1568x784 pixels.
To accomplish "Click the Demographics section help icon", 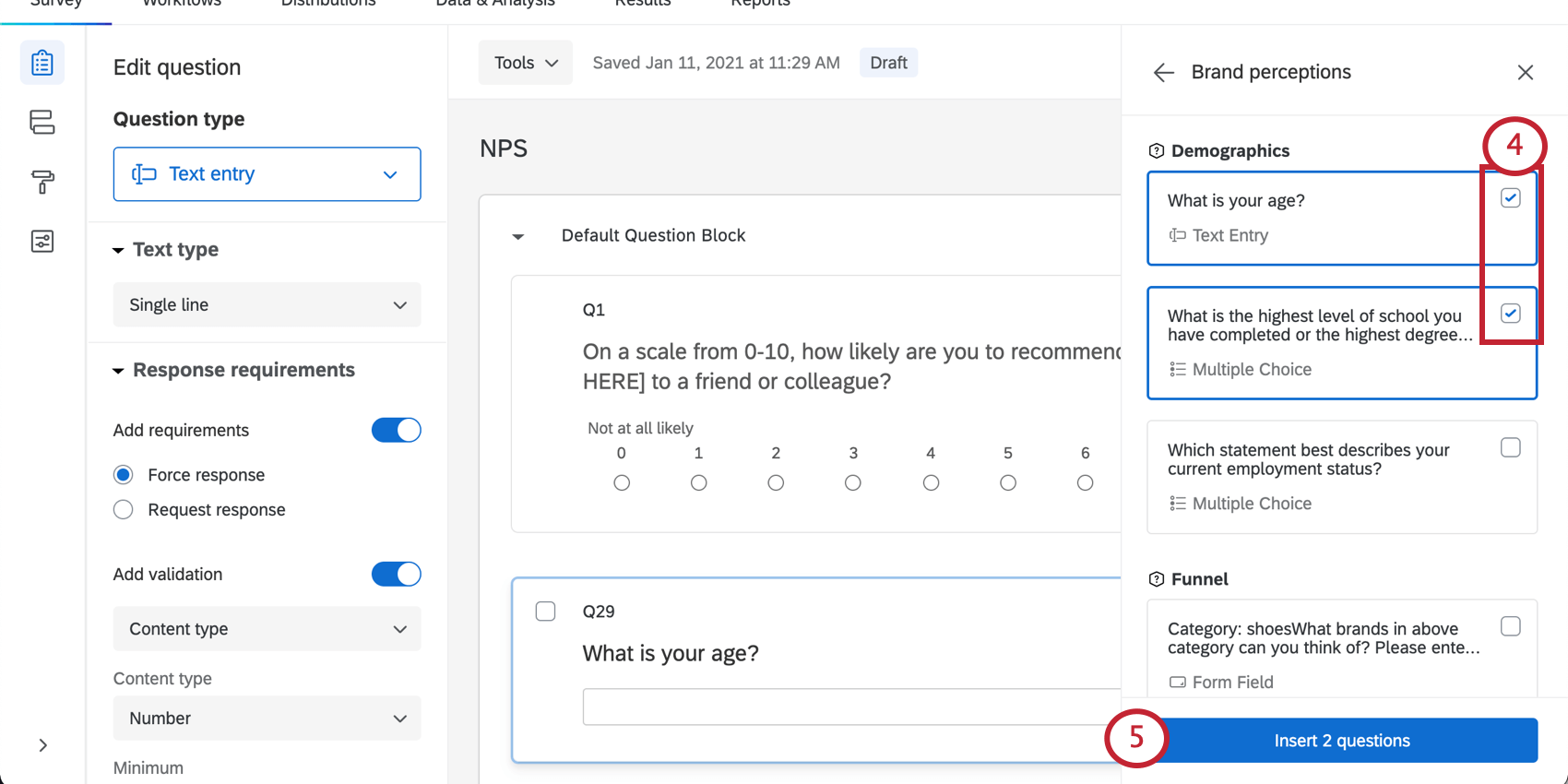I will (1157, 151).
